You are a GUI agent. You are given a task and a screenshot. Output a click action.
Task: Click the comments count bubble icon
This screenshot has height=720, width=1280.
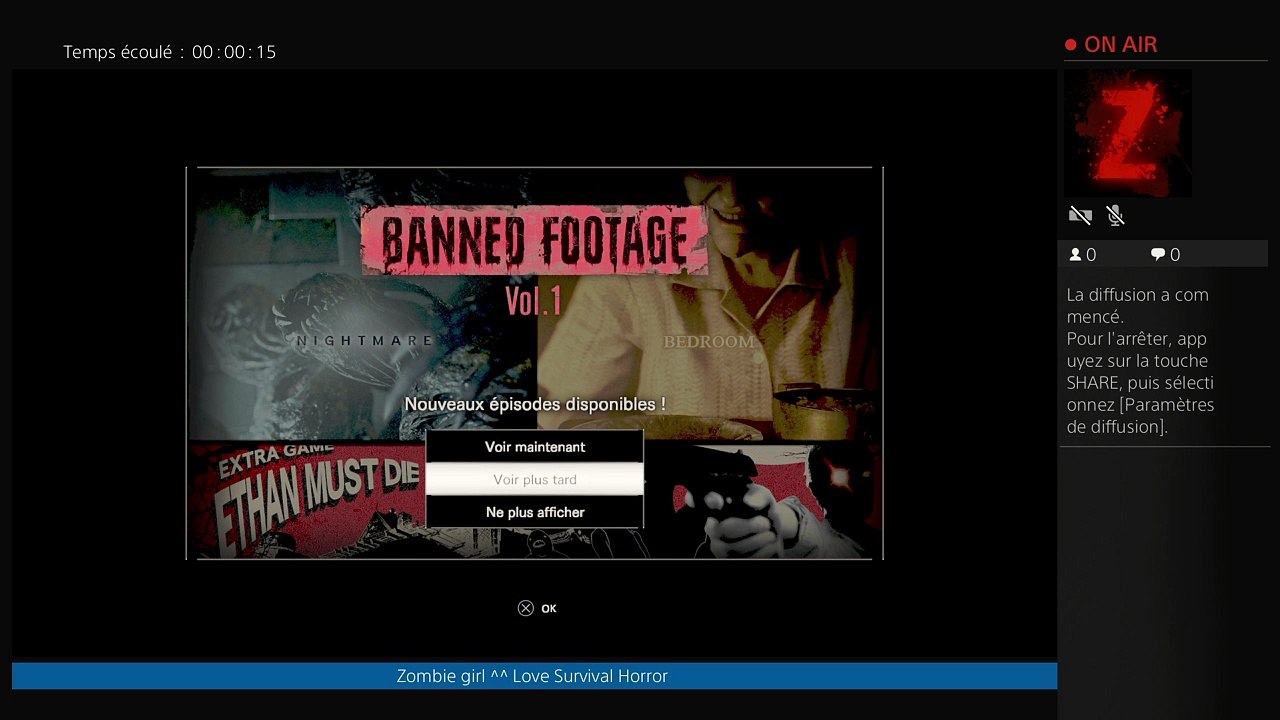(1158, 255)
